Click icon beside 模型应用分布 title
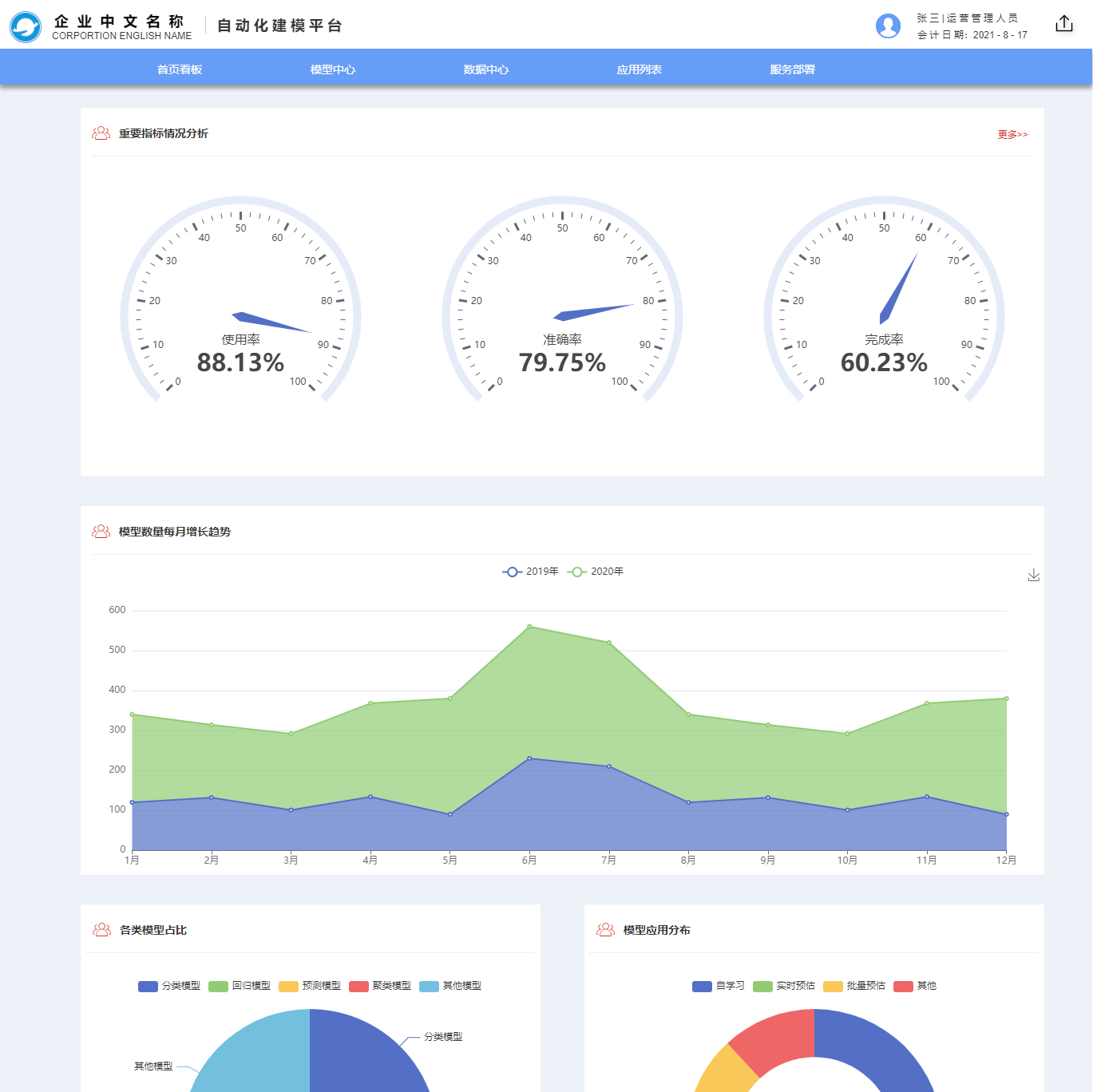 tap(605, 930)
